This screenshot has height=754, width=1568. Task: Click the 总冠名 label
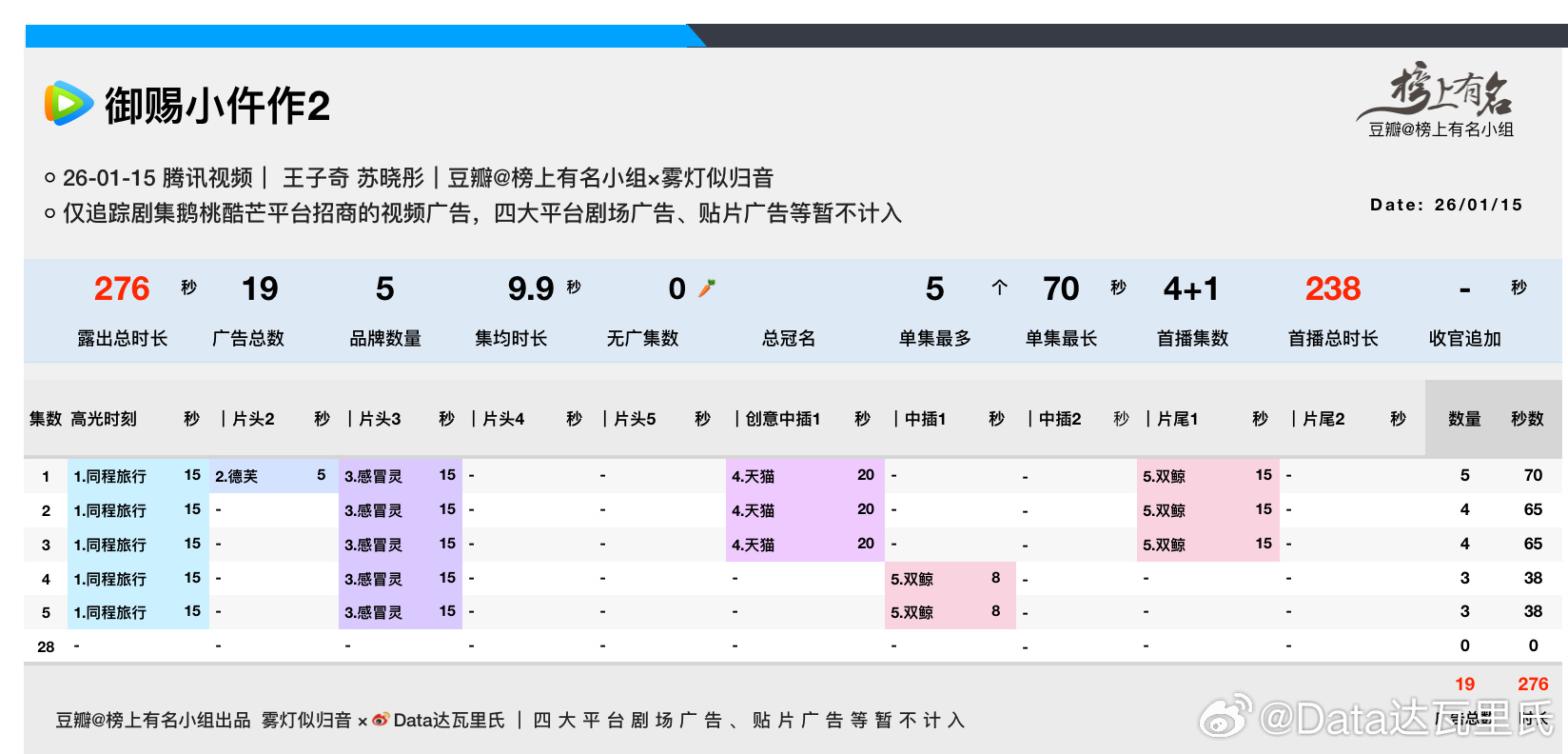[789, 338]
